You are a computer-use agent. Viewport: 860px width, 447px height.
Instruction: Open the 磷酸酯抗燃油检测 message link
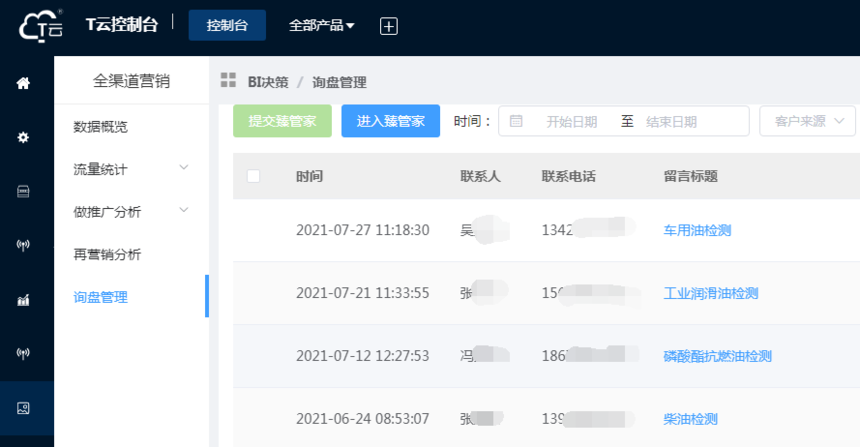pyautogui.click(x=717, y=357)
